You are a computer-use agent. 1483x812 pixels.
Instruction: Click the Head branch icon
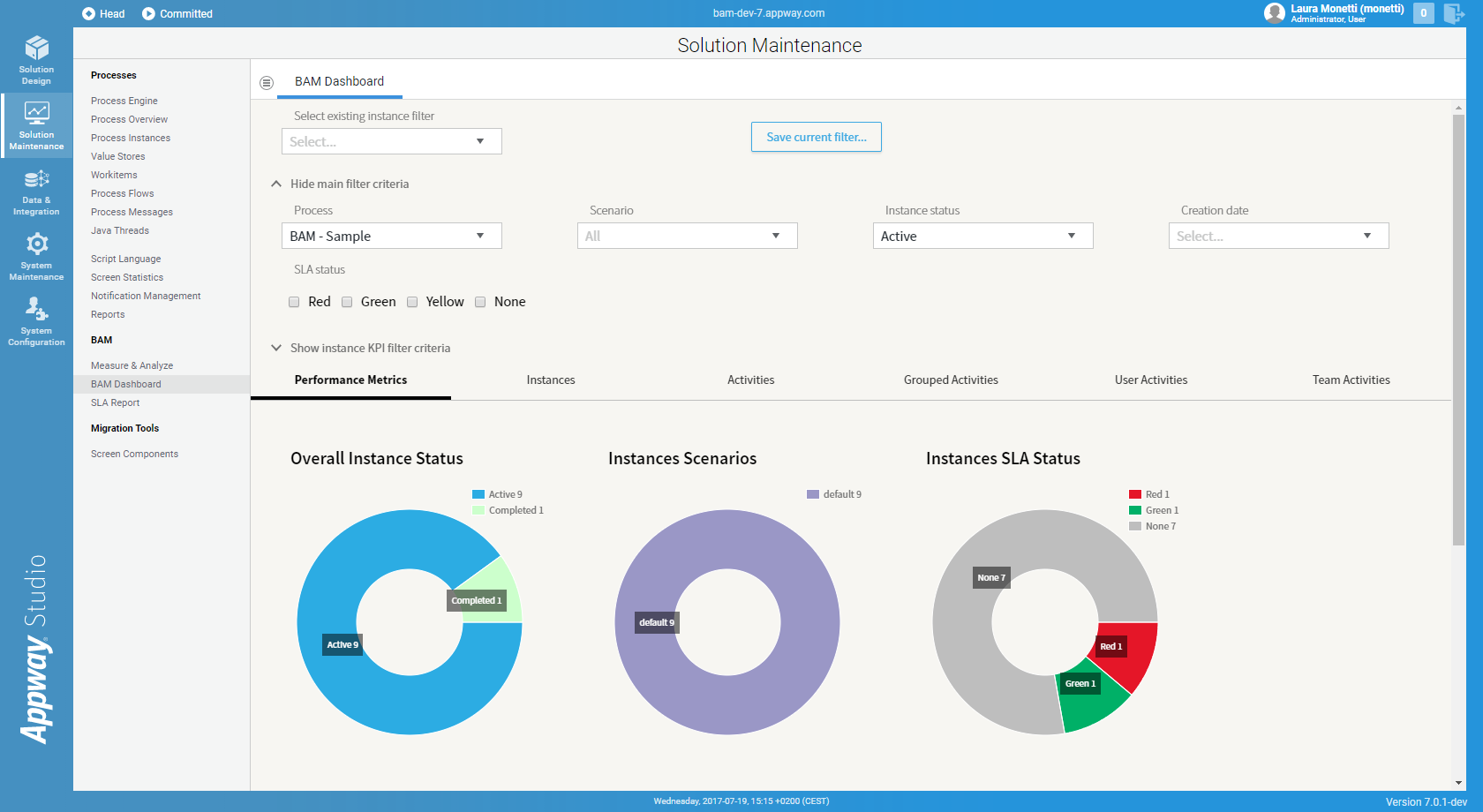pos(88,13)
